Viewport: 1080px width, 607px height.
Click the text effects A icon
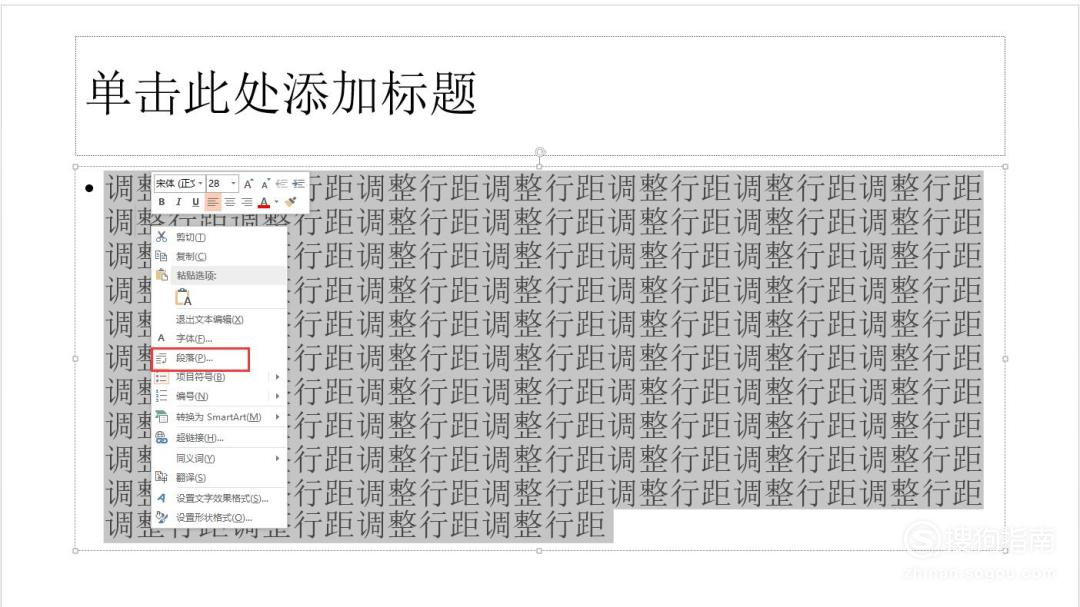pos(161,497)
